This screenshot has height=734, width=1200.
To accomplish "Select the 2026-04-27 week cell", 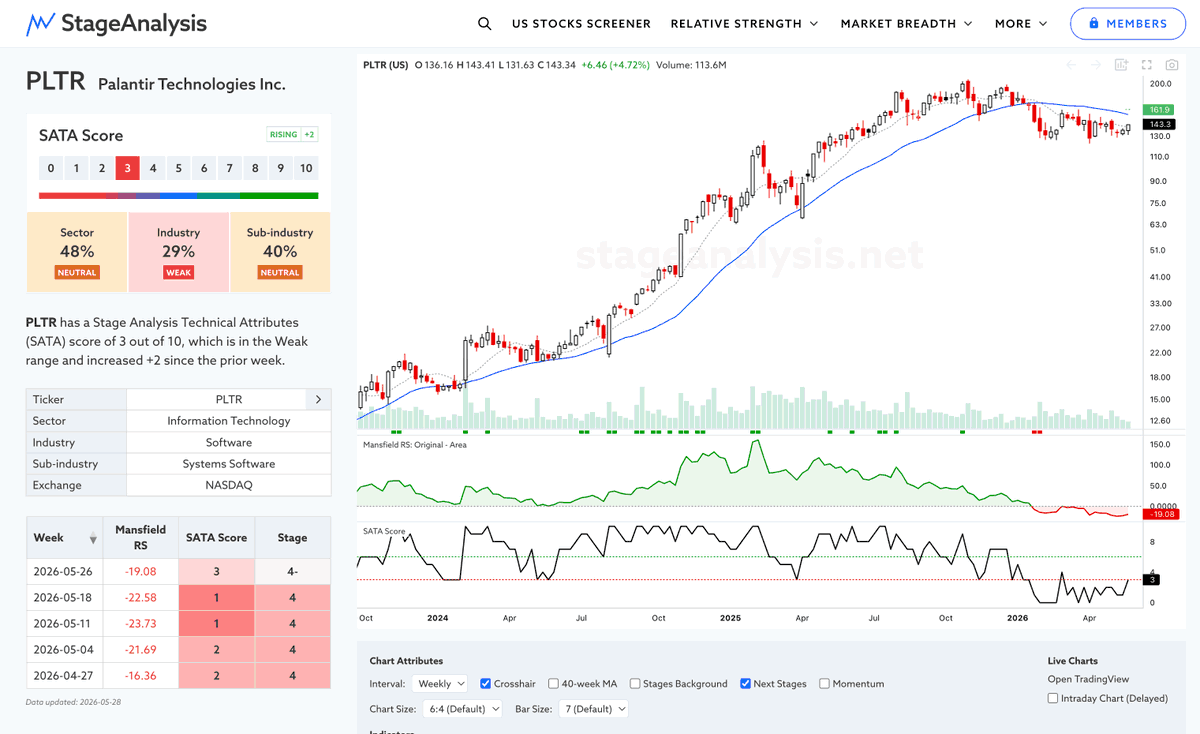I will point(65,676).
